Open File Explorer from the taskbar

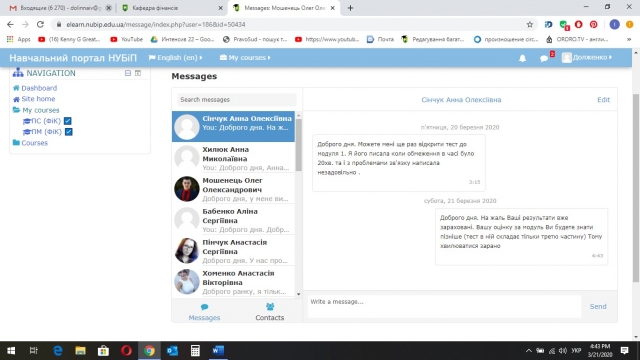point(80,351)
